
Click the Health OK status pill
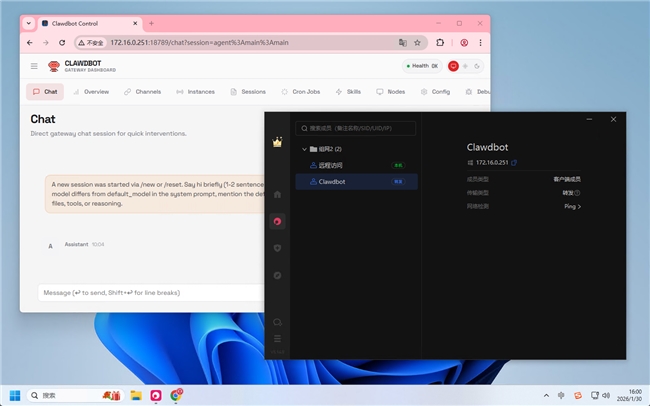click(x=422, y=66)
